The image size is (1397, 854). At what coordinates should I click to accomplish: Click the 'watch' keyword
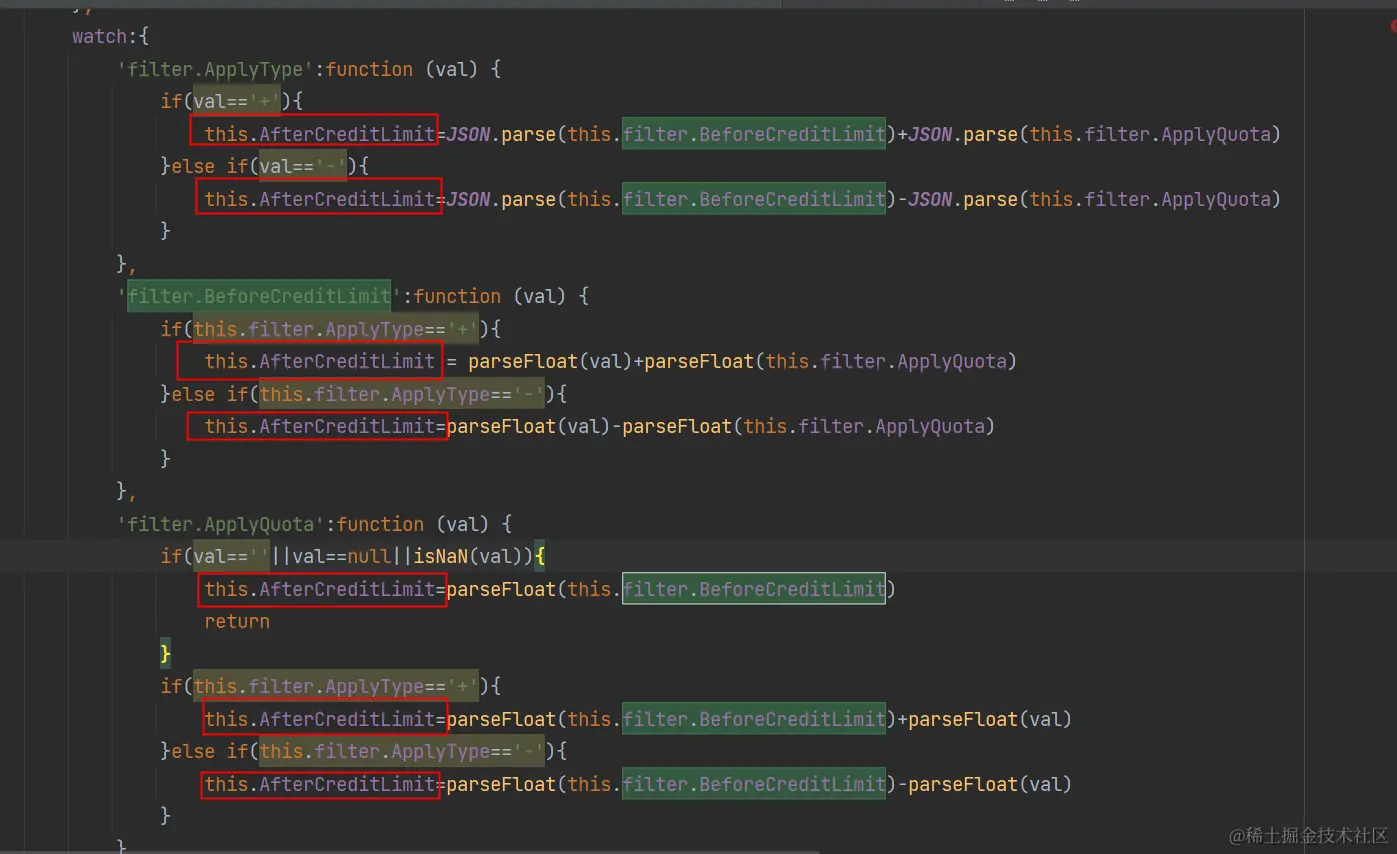(x=99, y=37)
